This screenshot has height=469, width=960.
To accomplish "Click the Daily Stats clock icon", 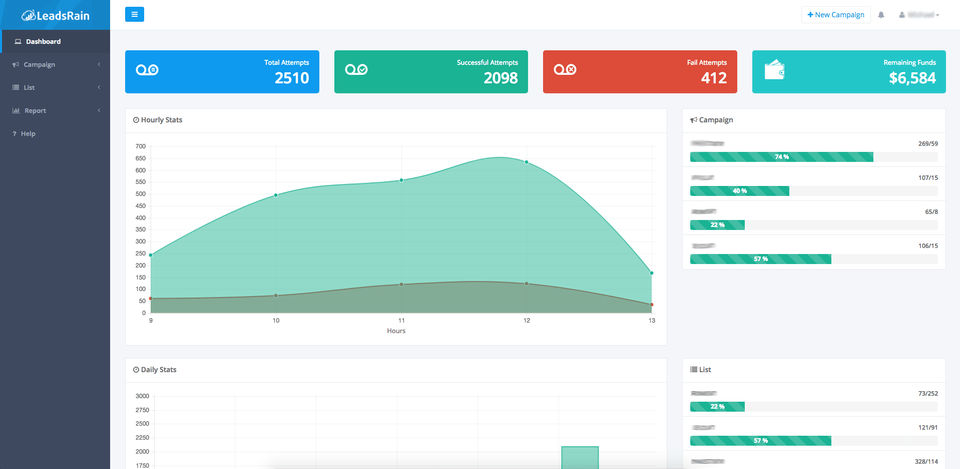I will 136,370.
